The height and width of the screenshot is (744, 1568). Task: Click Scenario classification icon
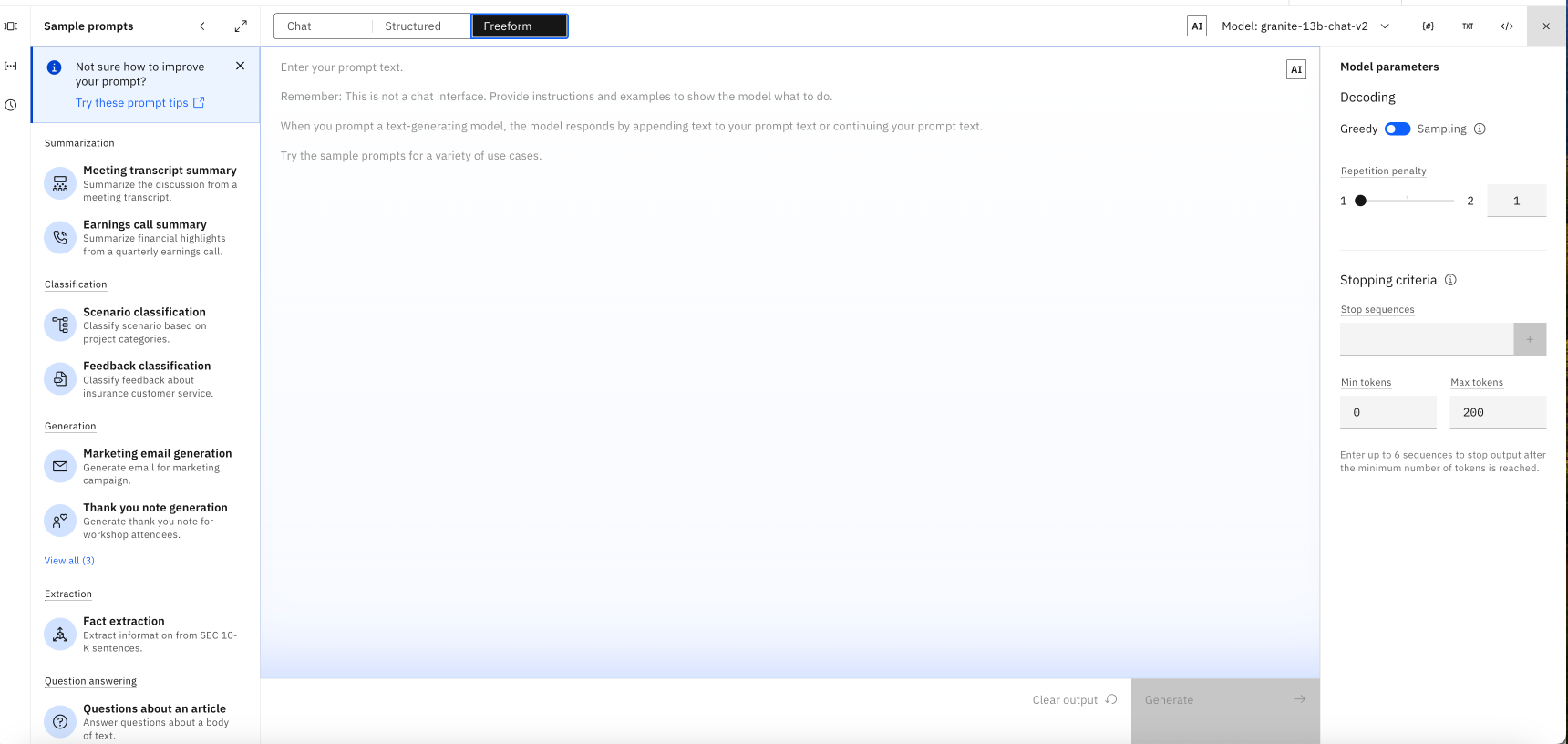pos(60,325)
